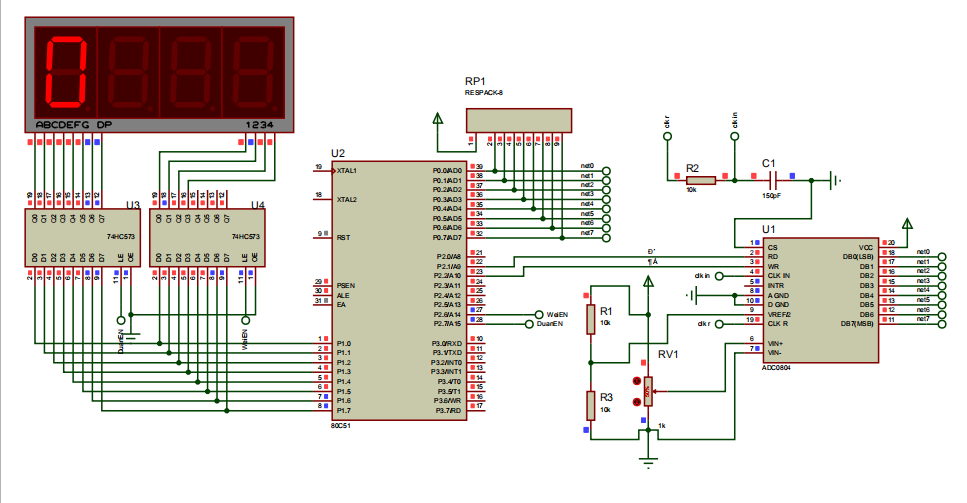Click capacitor C1 symbol

[771, 180]
